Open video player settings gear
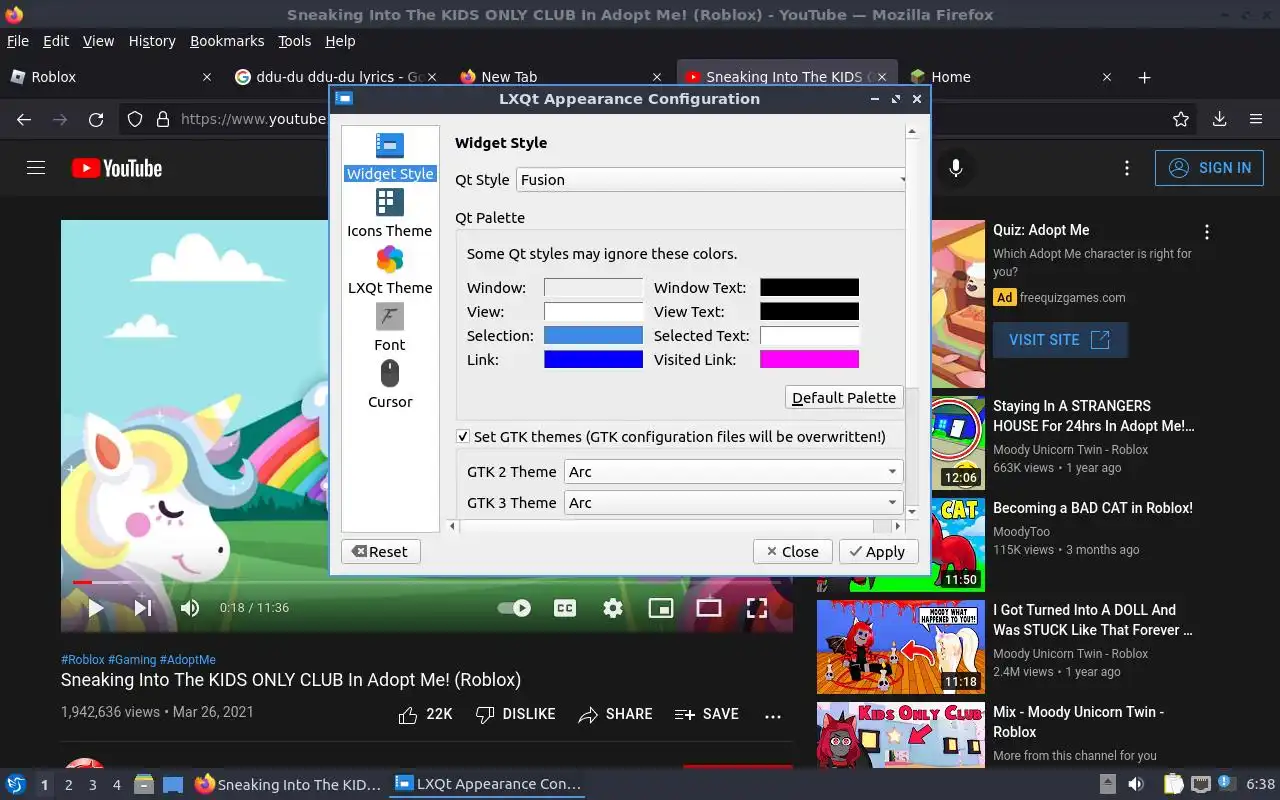 pos(613,608)
